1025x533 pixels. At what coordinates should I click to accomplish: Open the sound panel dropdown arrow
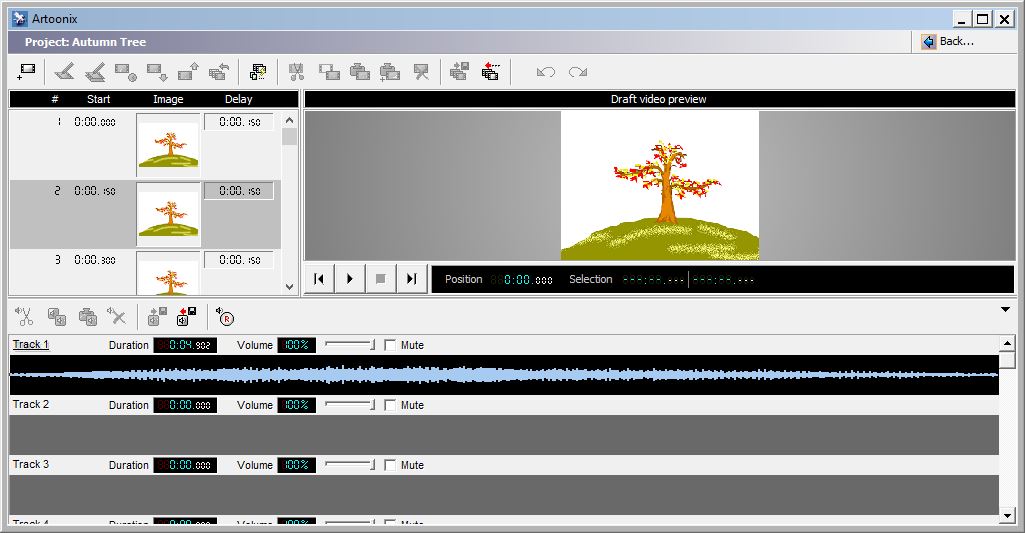(x=1005, y=310)
